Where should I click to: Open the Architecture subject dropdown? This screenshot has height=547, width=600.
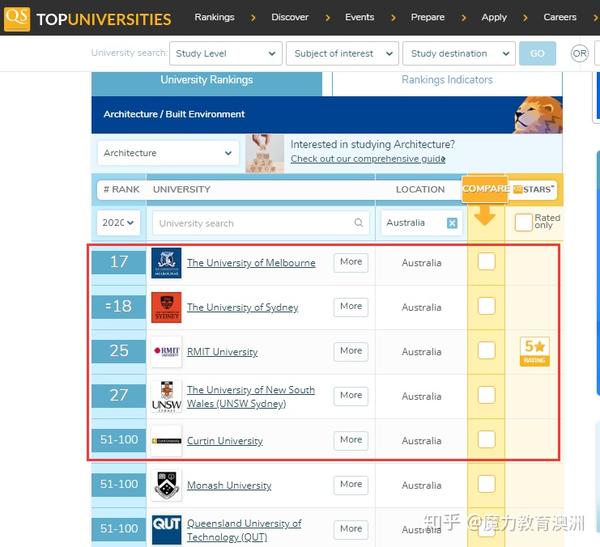point(168,153)
